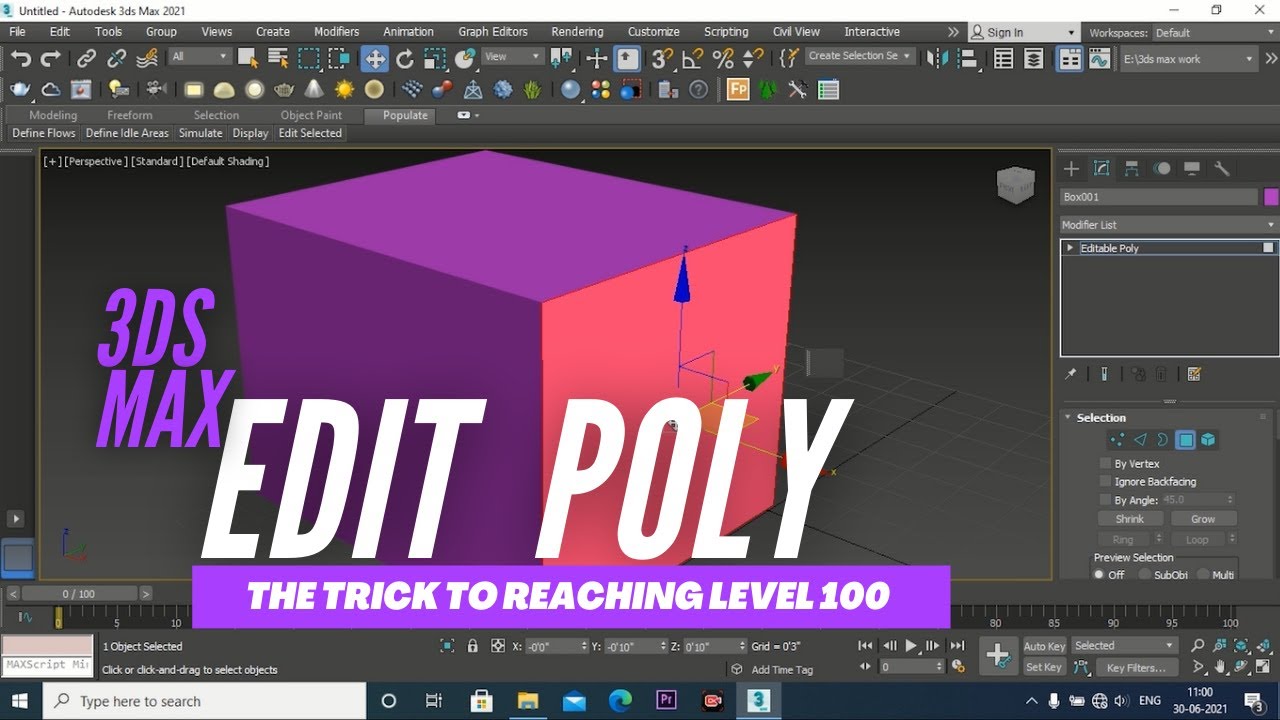The width and height of the screenshot is (1280, 720).
Task: Toggle the Percent Snap icon
Action: tap(723, 59)
